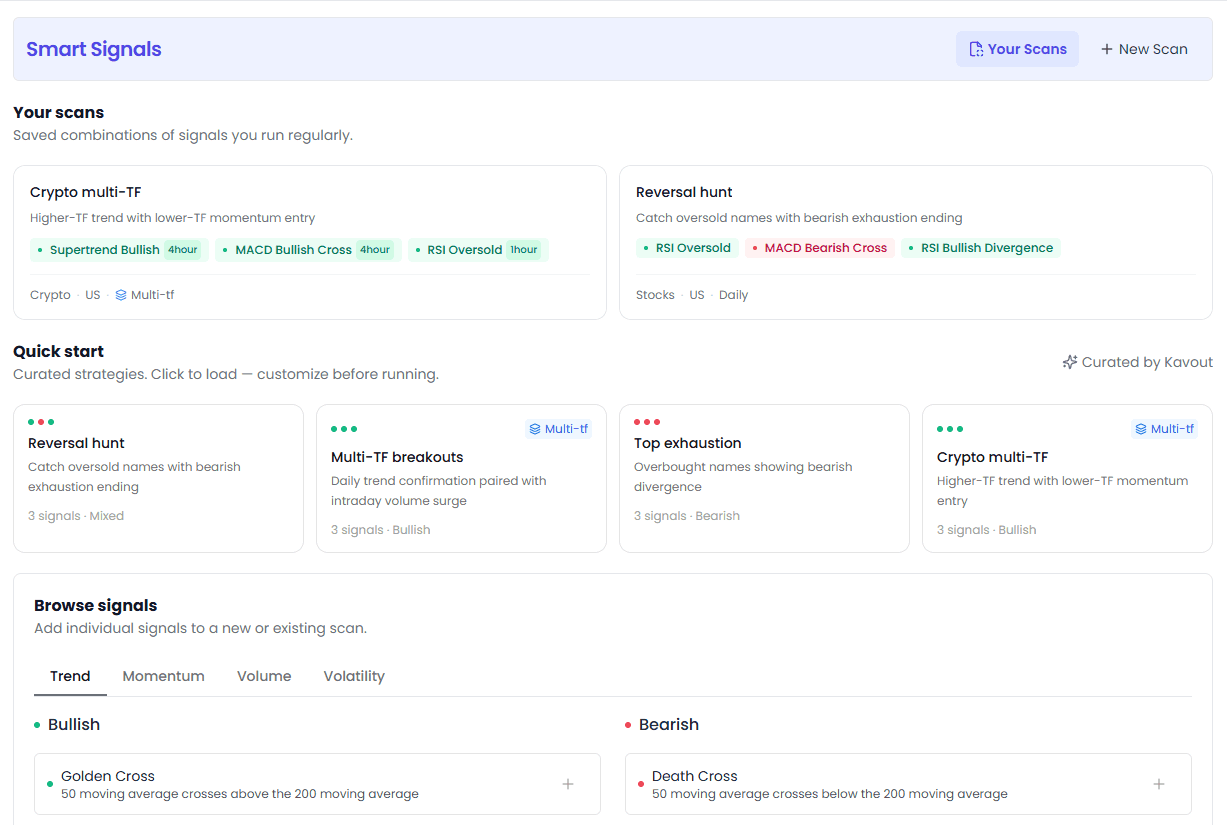Load the Crypto multi-TF Quick start strategy
Viewport: 1227px width, 825px height.
pyautogui.click(x=1067, y=478)
